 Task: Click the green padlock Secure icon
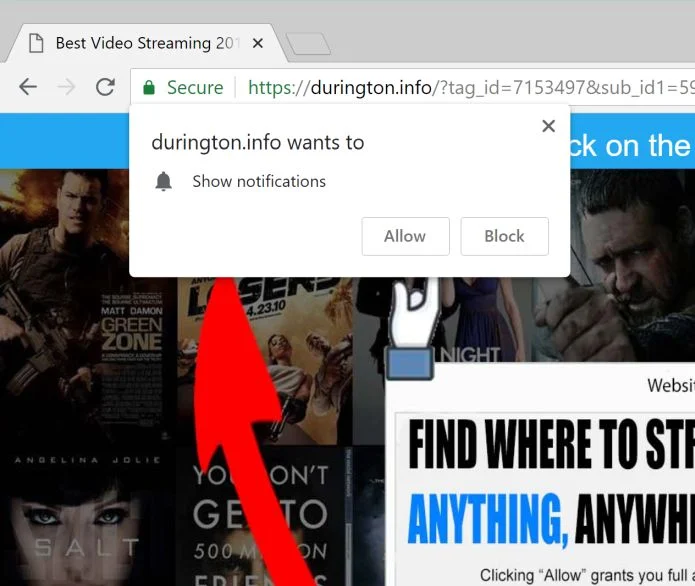coord(149,87)
